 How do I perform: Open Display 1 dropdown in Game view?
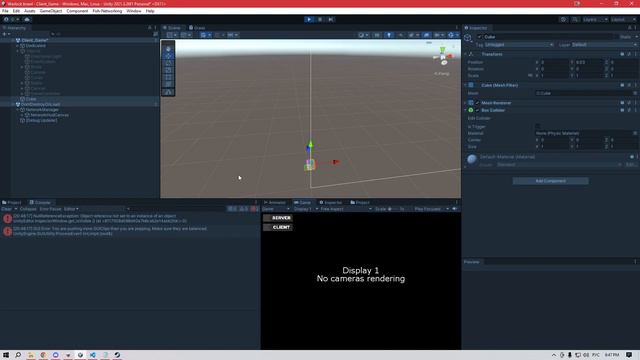pos(306,209)
